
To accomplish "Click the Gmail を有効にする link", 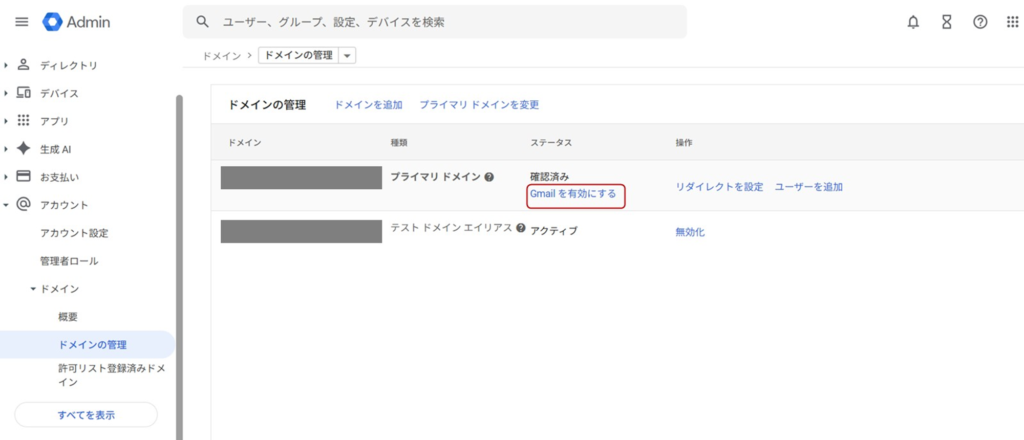I will (573, 194).
